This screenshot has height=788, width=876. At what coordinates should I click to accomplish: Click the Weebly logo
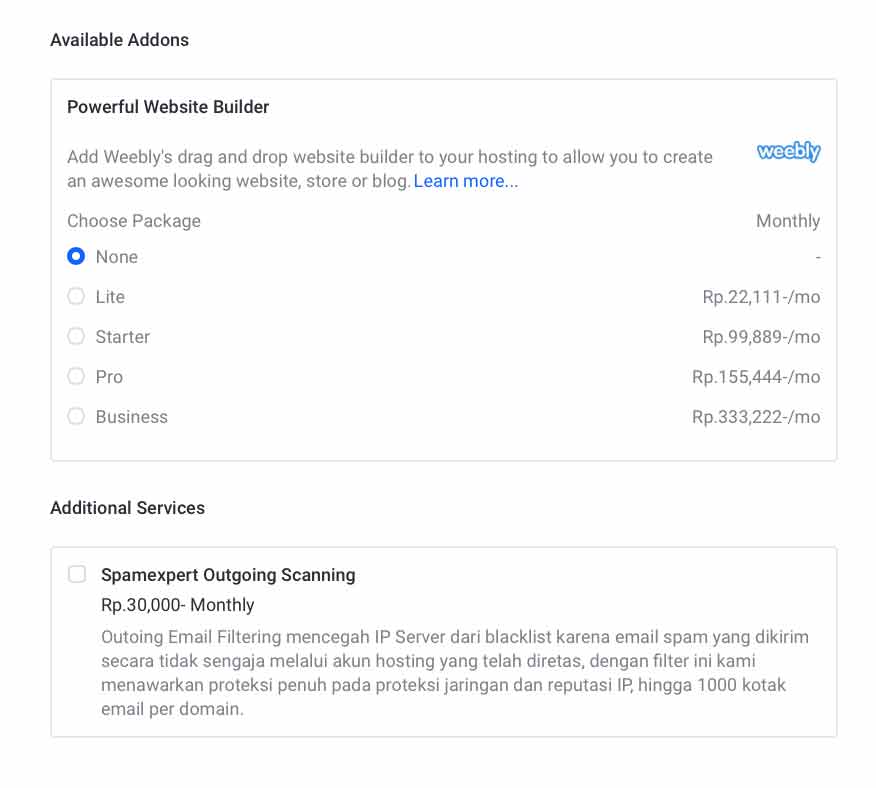click(x=788, y=152)
